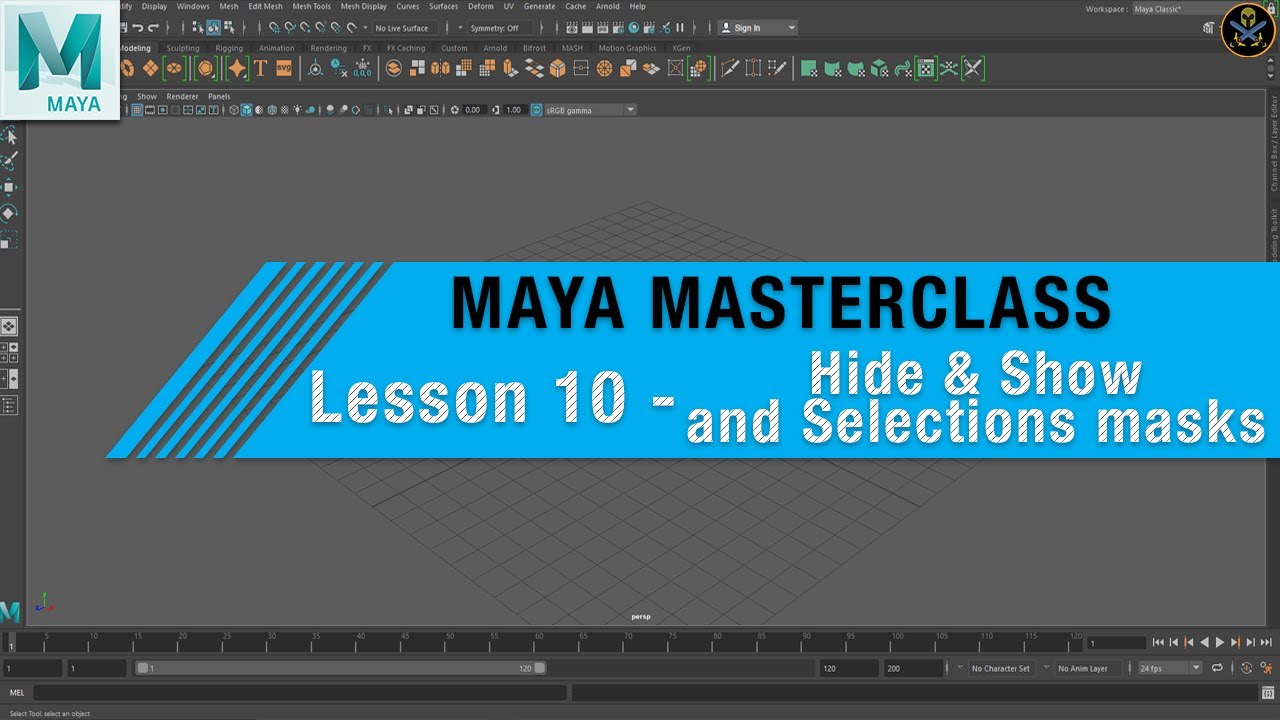This screenshot has height=720, width=1280.
Task: Open the No Anim Layer dropdown arrow
Action: pos(1047,668)
